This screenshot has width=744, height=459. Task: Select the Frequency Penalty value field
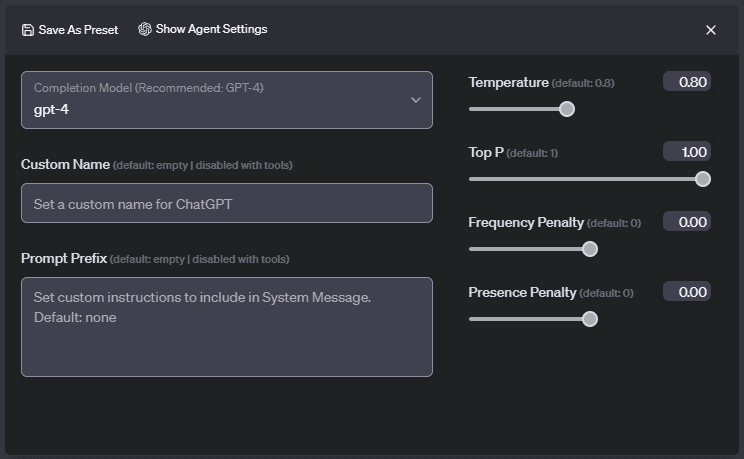coord(687,222)
